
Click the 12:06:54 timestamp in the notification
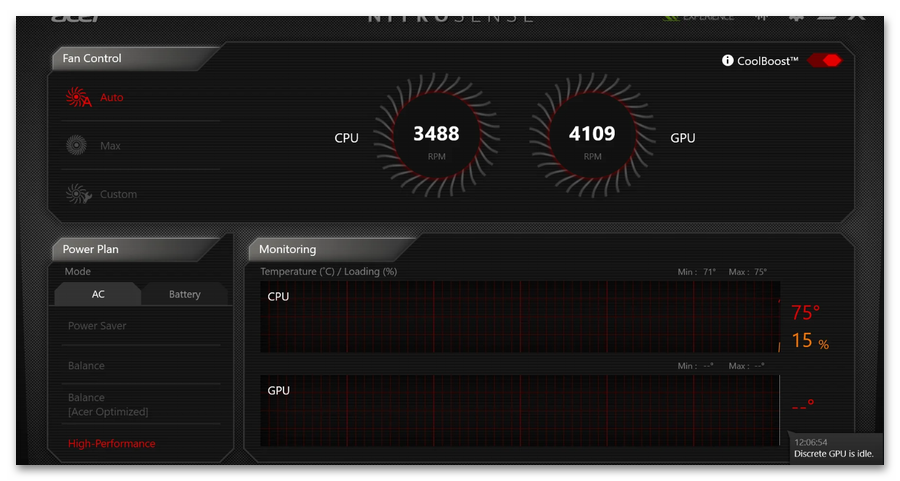[810, 442]
